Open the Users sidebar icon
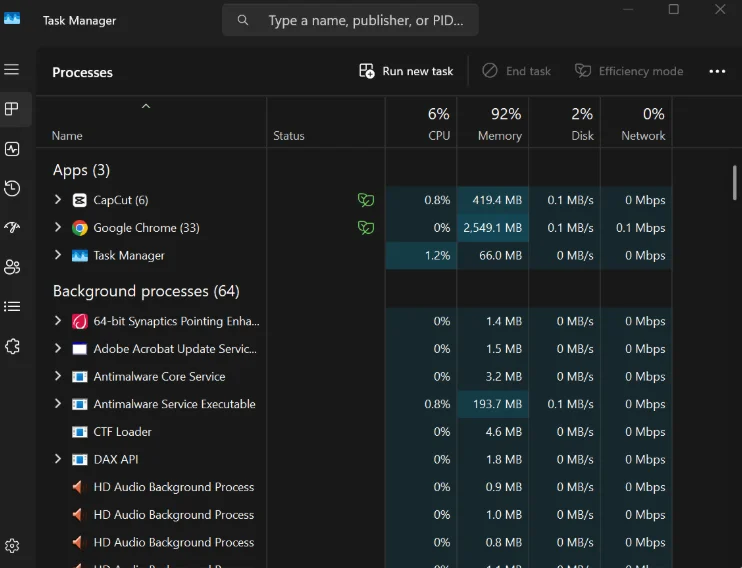742x568 pixels. [12, 267]
